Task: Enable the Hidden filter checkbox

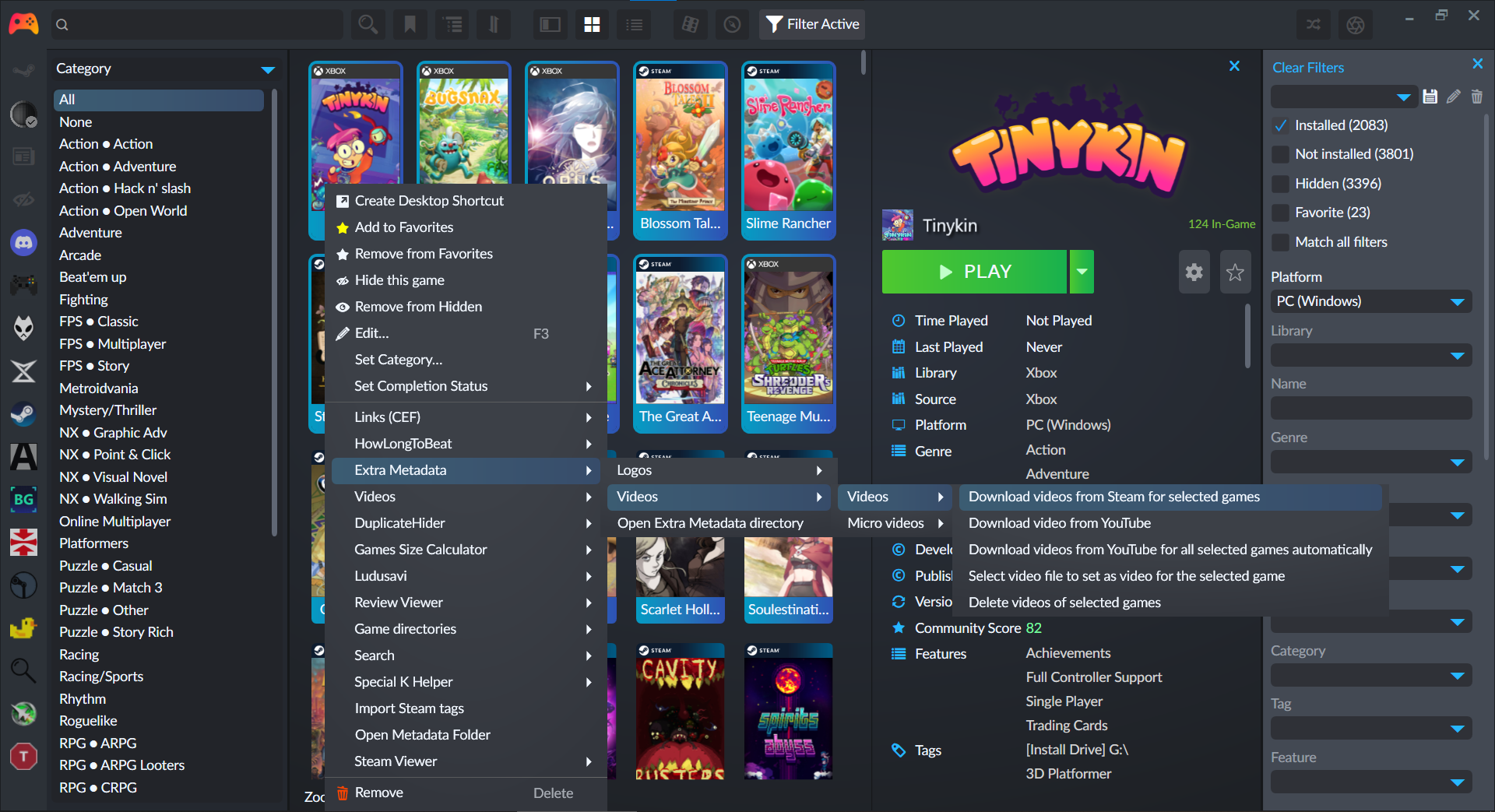Action: pyautogui.click(x=1280, y=184)
